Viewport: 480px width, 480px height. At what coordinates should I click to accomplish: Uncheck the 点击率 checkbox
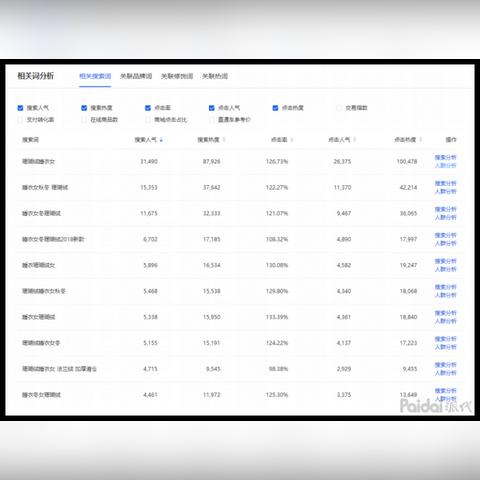(148, 108)
